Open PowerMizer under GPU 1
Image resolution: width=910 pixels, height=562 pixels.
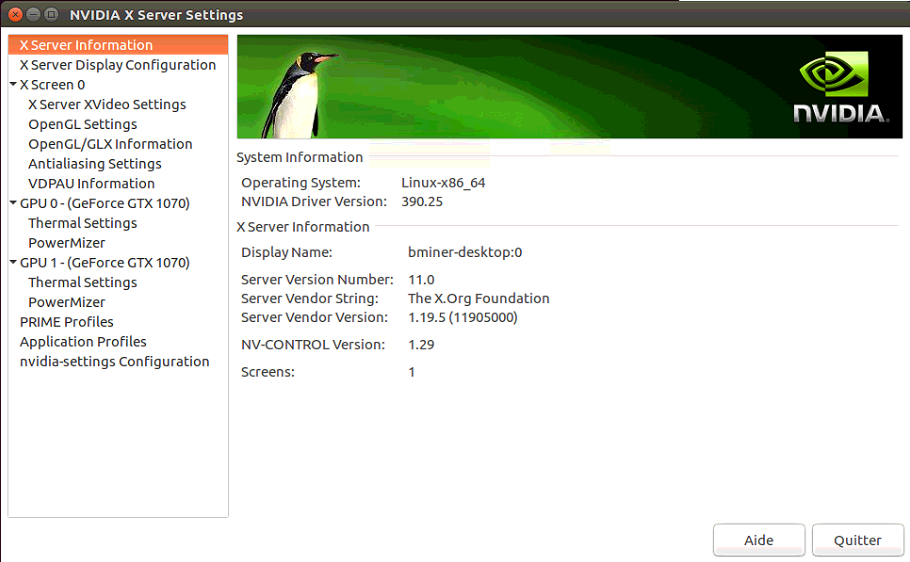point(67,302)
